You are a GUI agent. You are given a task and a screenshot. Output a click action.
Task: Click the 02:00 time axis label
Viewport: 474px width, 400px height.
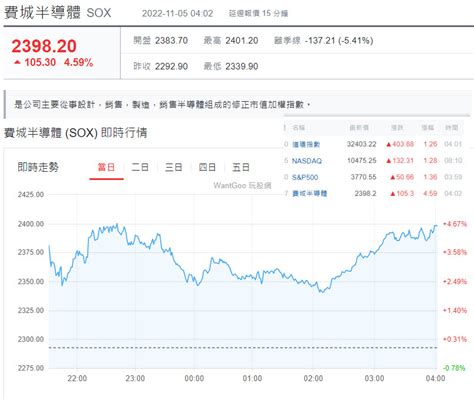point(313,379)
